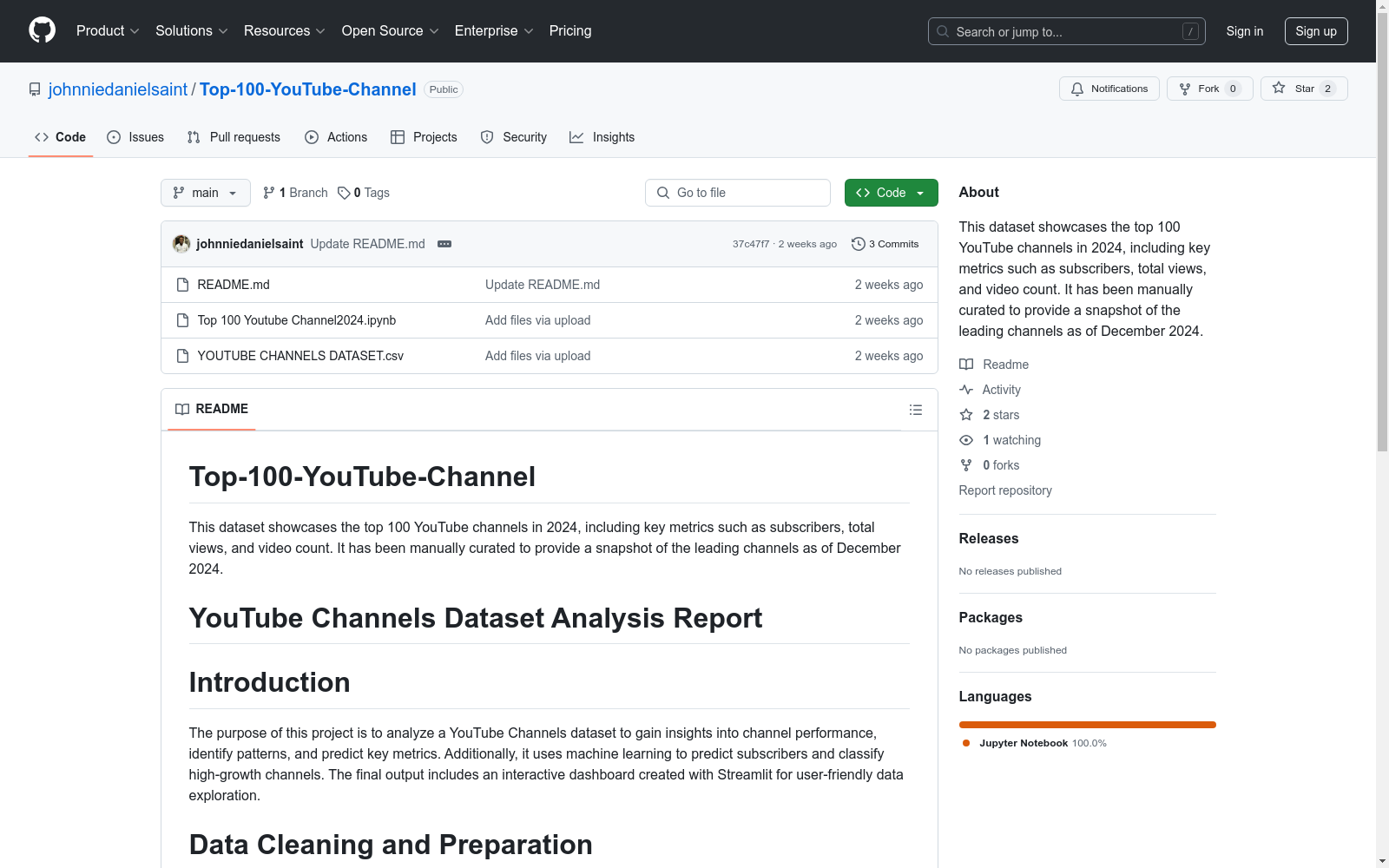Click the vertical page scrollbar
The width and height of the screenshot is (1389, 868).
tap(1382, 232)
